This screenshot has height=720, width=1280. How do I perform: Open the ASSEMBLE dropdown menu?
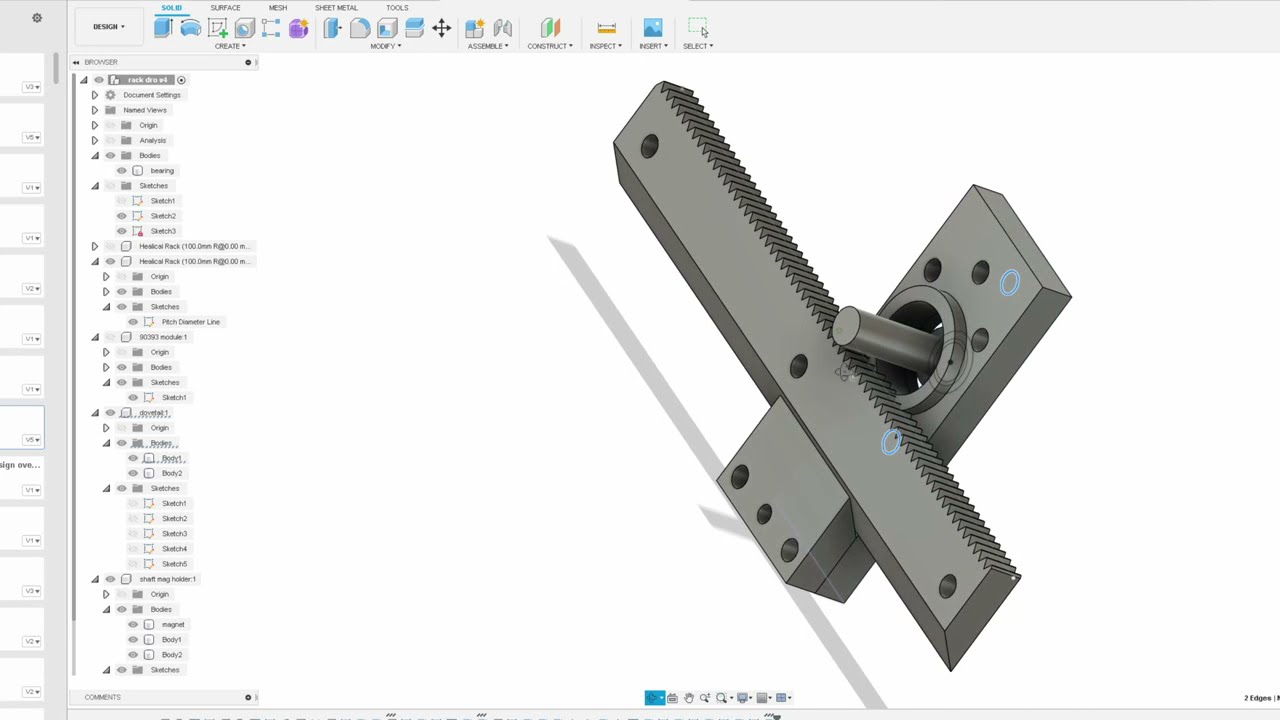coord(489,46)
